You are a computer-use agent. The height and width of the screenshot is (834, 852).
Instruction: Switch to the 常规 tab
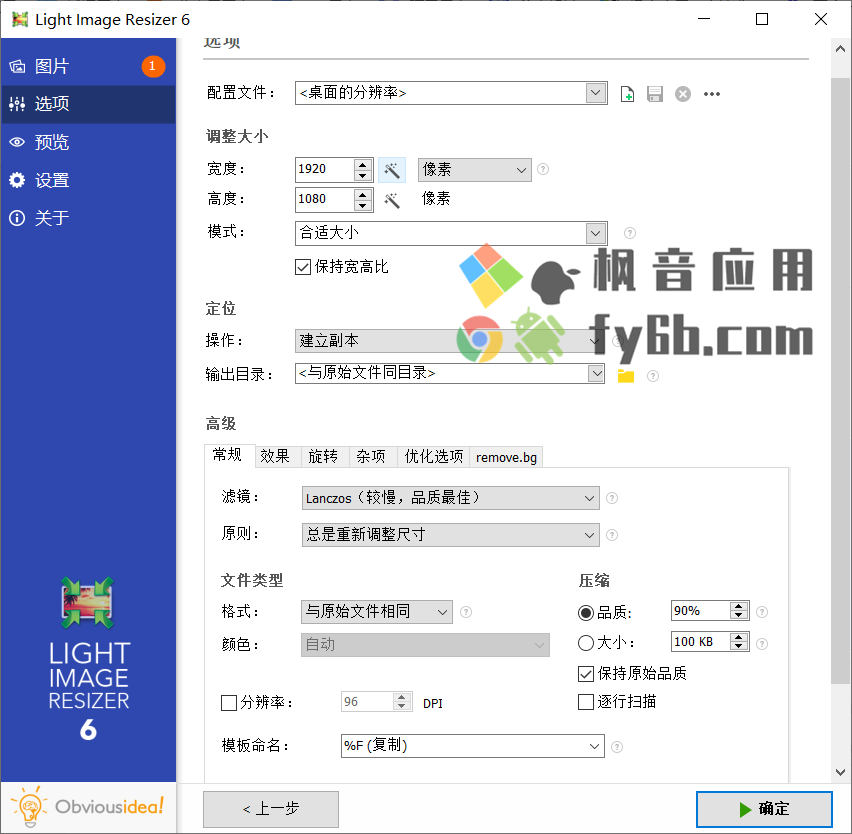point(228,455)
